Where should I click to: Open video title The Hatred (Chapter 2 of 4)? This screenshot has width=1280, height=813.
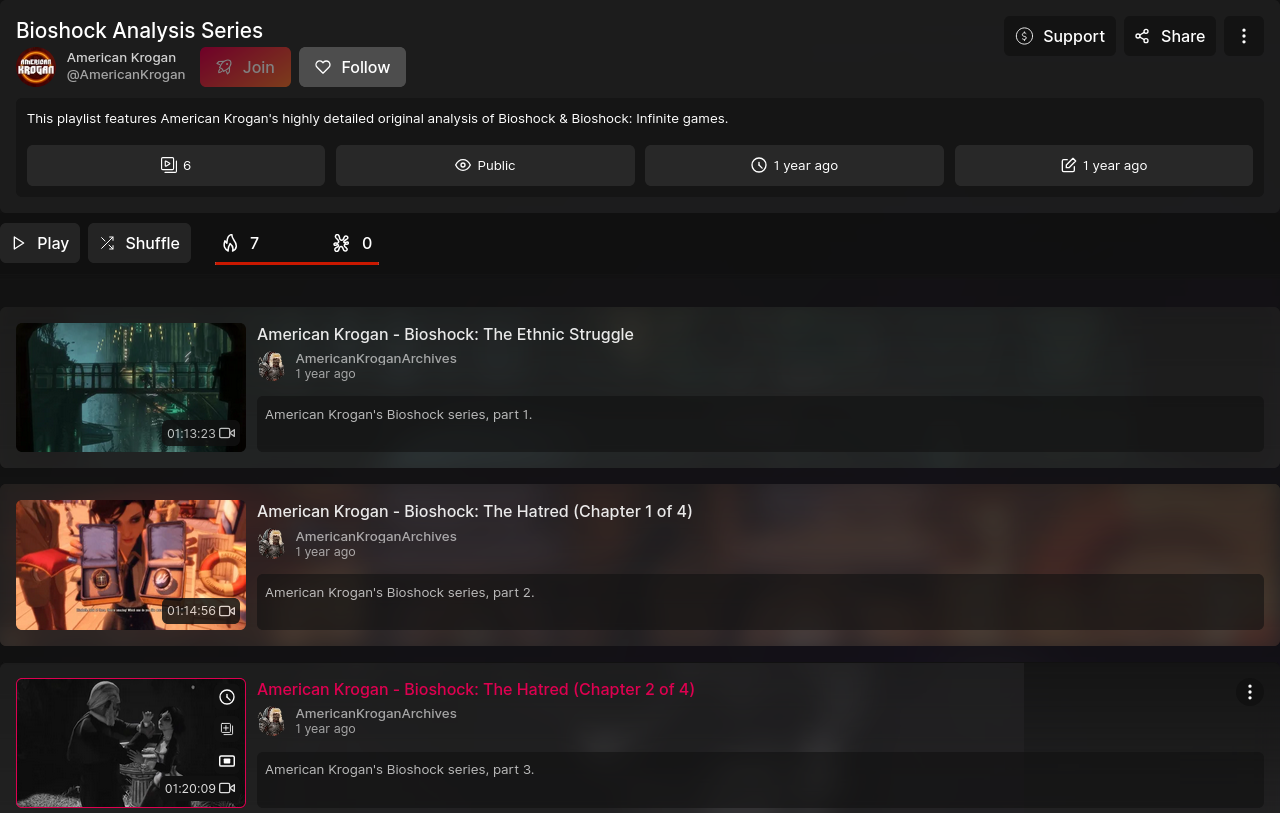(476, 689)
